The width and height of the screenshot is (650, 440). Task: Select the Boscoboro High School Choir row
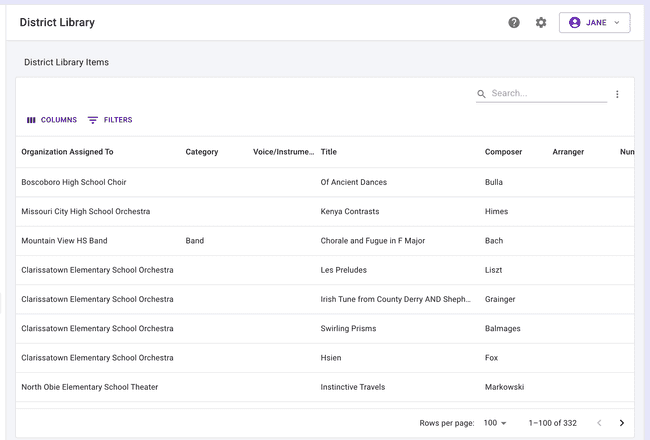click(x=74, y=182)
